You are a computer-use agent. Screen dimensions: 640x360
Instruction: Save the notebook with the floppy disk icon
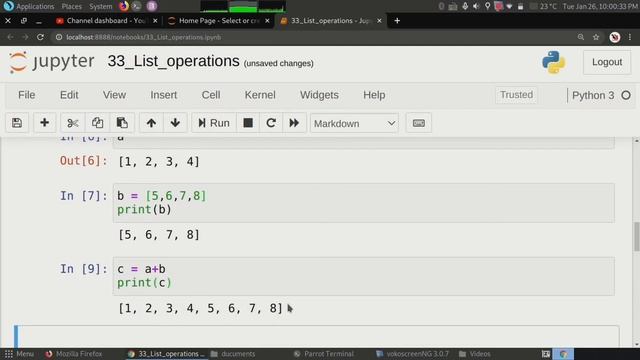[x=17, y=123]
